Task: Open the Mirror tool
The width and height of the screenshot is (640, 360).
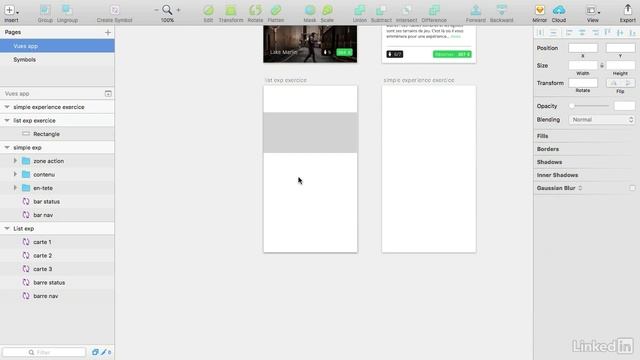Action: point(540,10)
